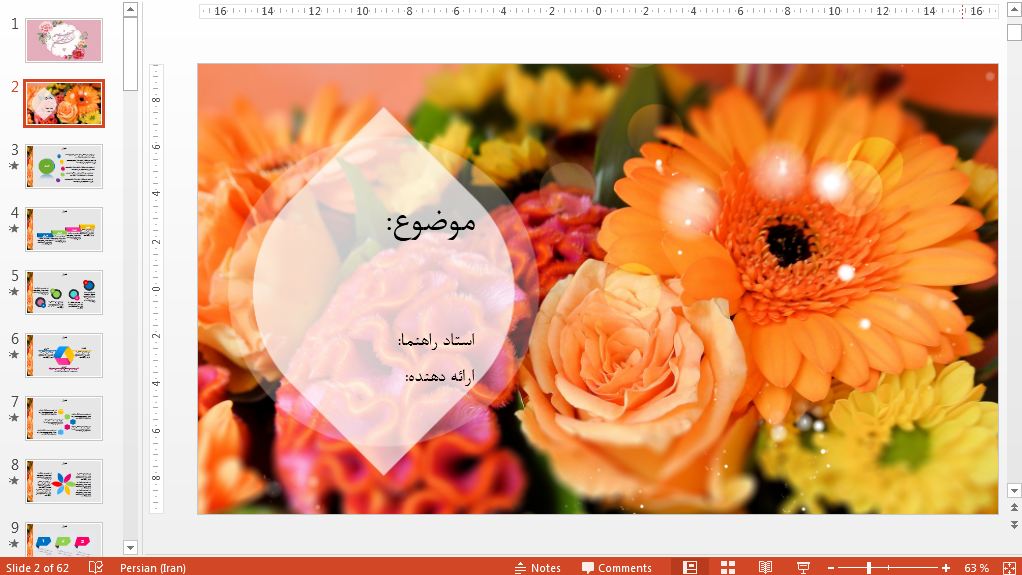Open zoom dialog via 63 % label
The image size is (1022, 575).
(x=976, y=568)
